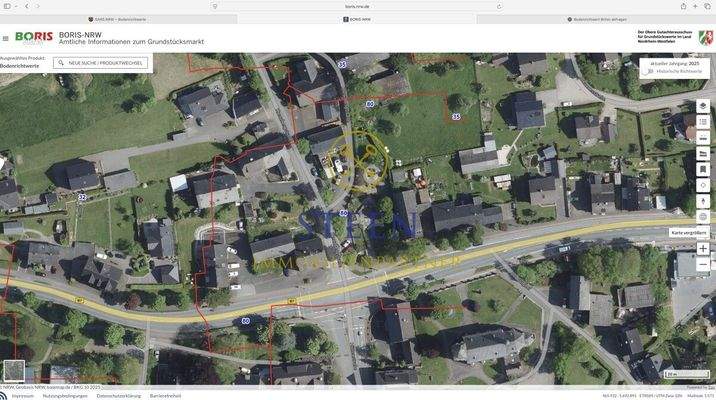
Task: Zoom in with the plus button
Action: 703,249
